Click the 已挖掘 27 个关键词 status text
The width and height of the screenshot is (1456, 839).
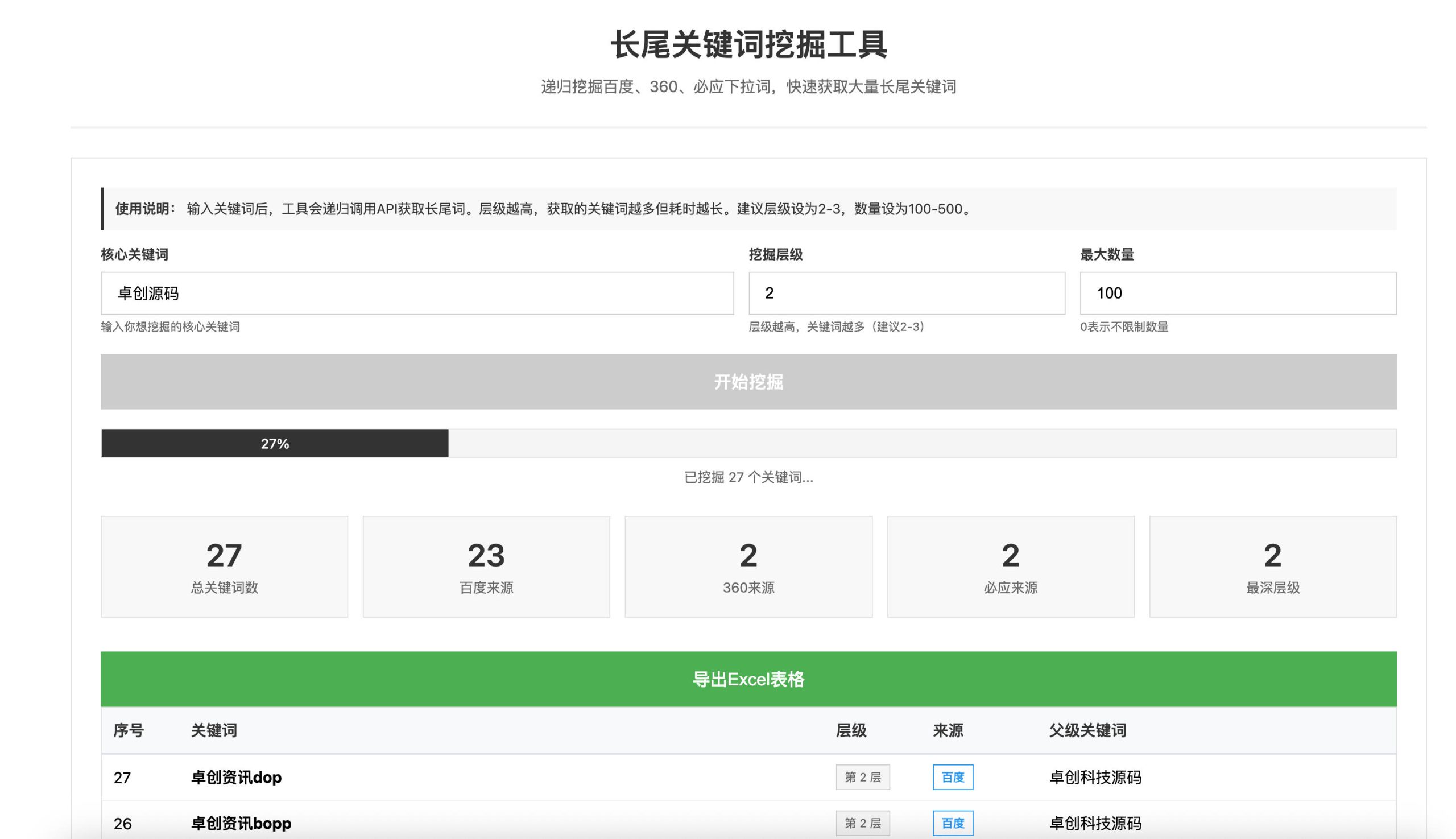click(748, 477)
